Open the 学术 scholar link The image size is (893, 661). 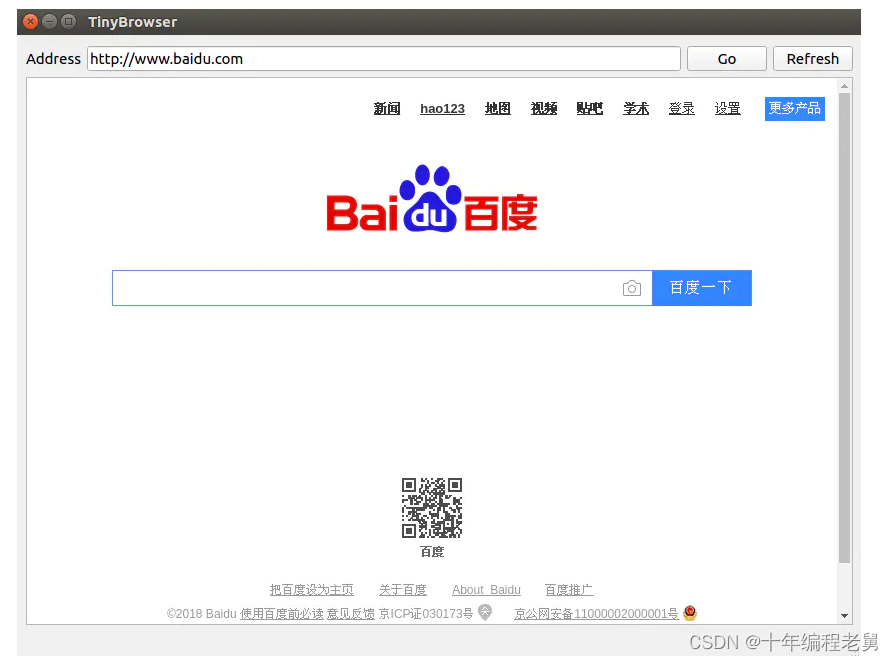[x=636, y=109]
